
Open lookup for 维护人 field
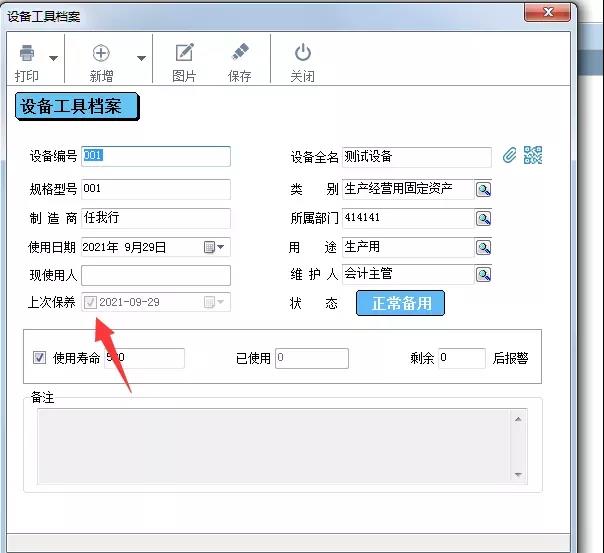pos(483,275)
